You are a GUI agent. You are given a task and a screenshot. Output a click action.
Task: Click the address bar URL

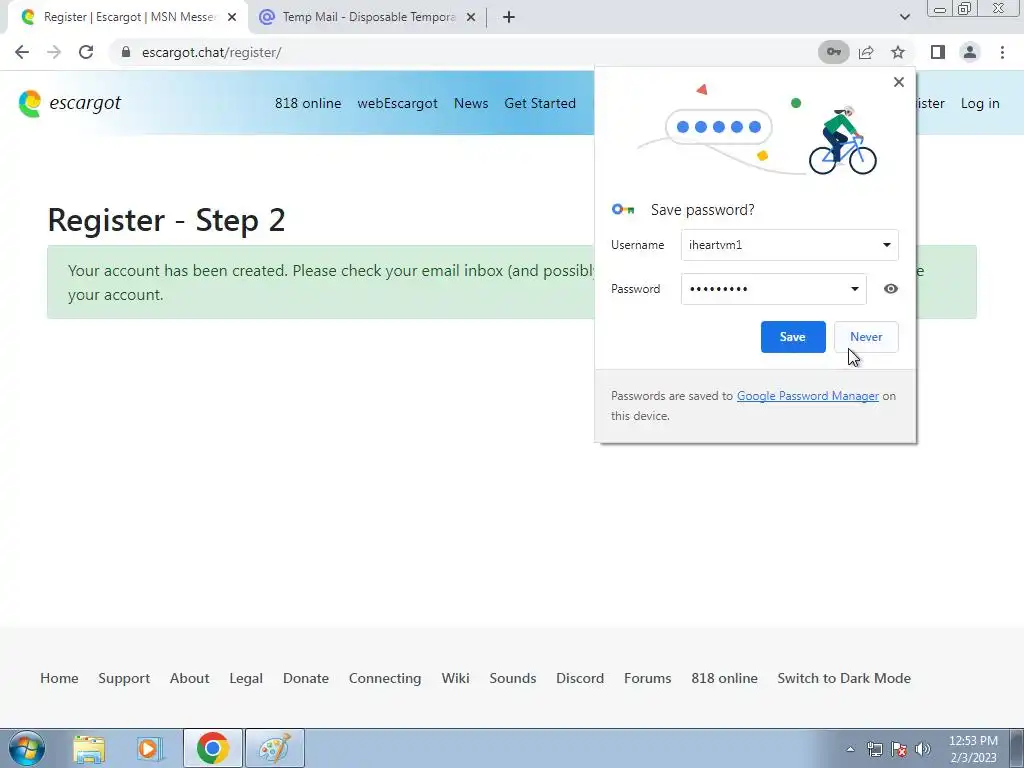tap(212, 52)
